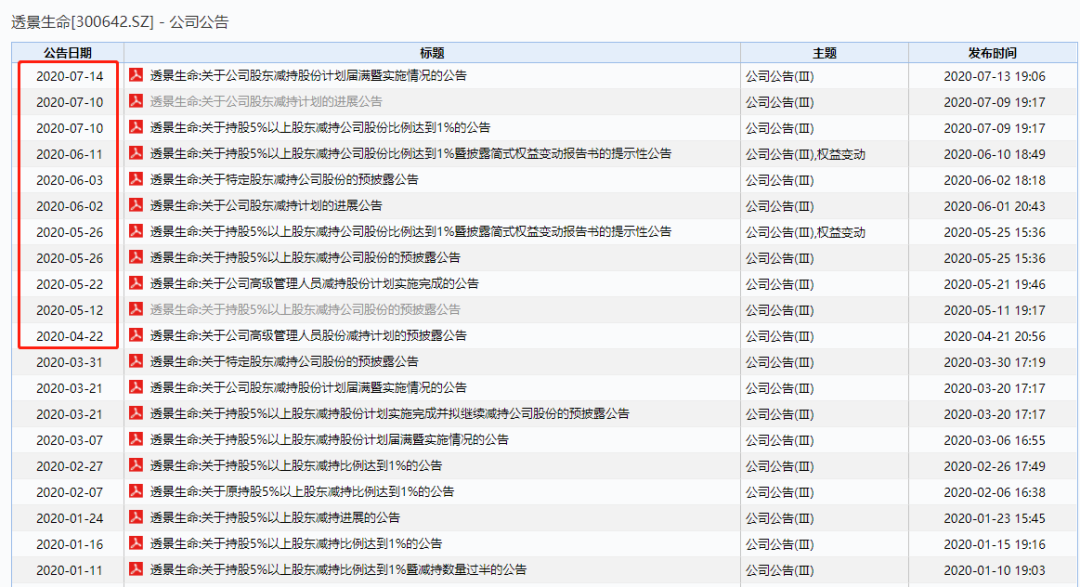
Task: Select the 2020-04-22 date cell
Action: (x=69, y=336)
